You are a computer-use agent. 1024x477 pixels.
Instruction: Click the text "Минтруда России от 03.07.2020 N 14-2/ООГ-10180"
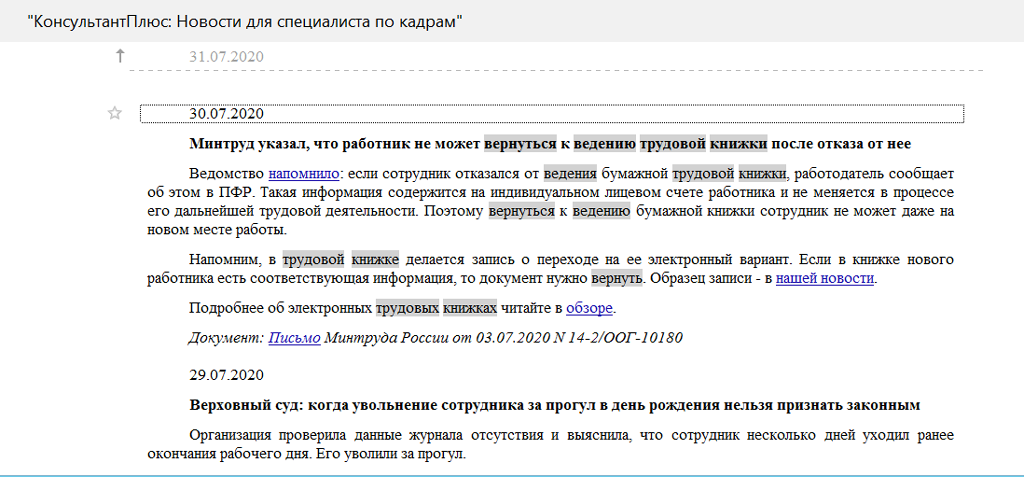(x=504, y=338)
